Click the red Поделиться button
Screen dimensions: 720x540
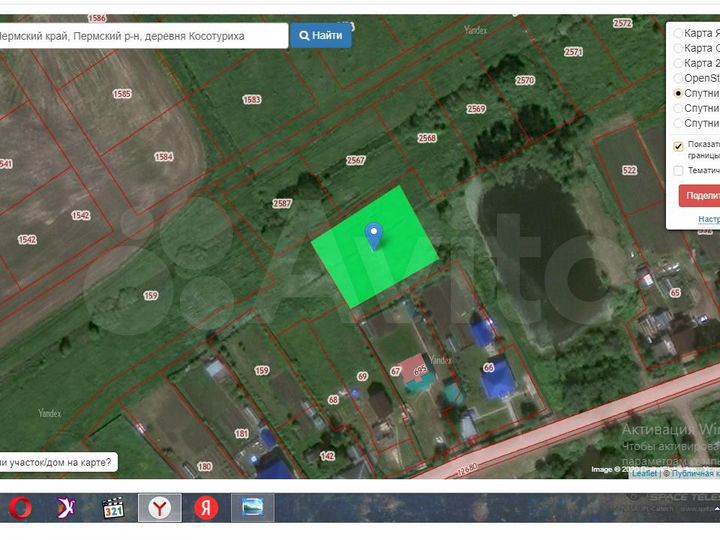699,196
